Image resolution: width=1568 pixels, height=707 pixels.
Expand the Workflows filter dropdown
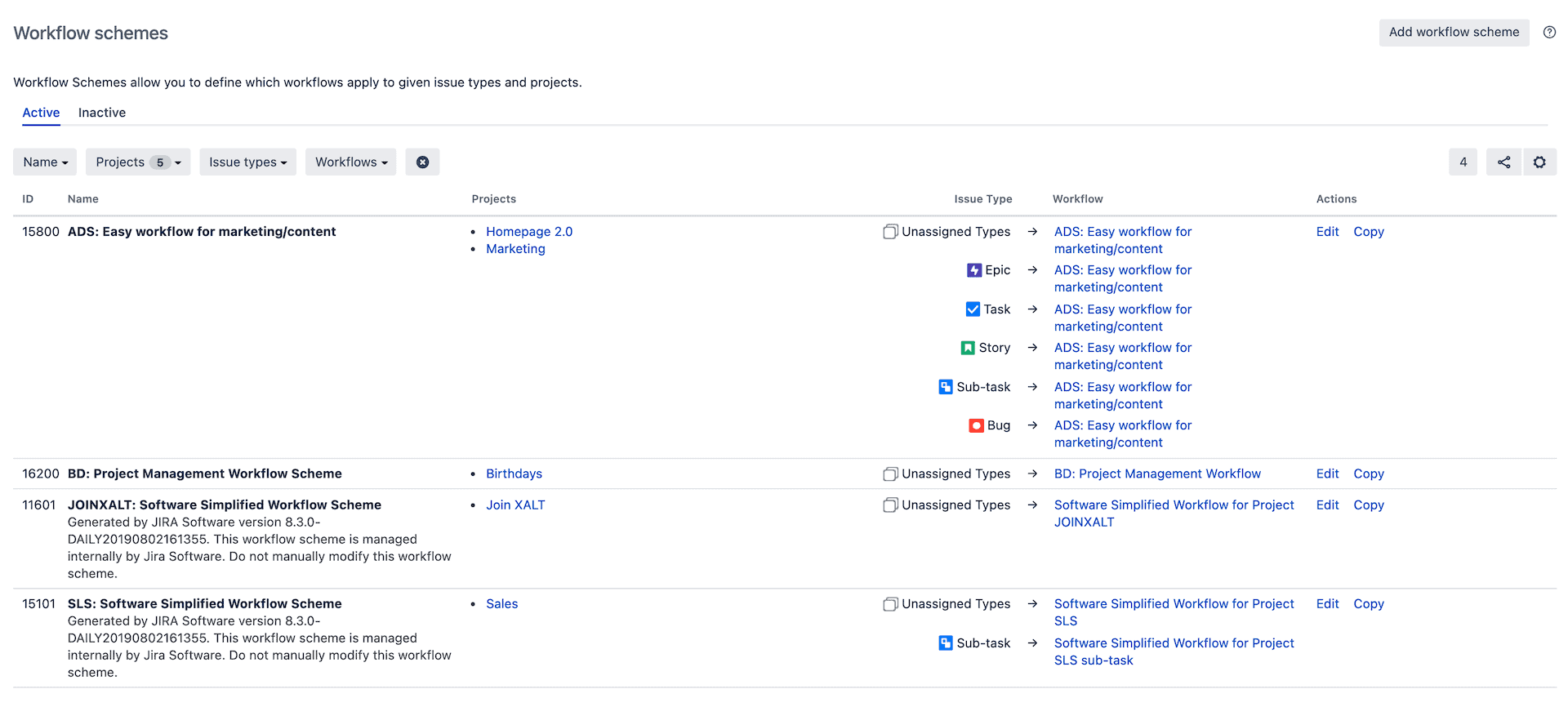pos(351,162)
